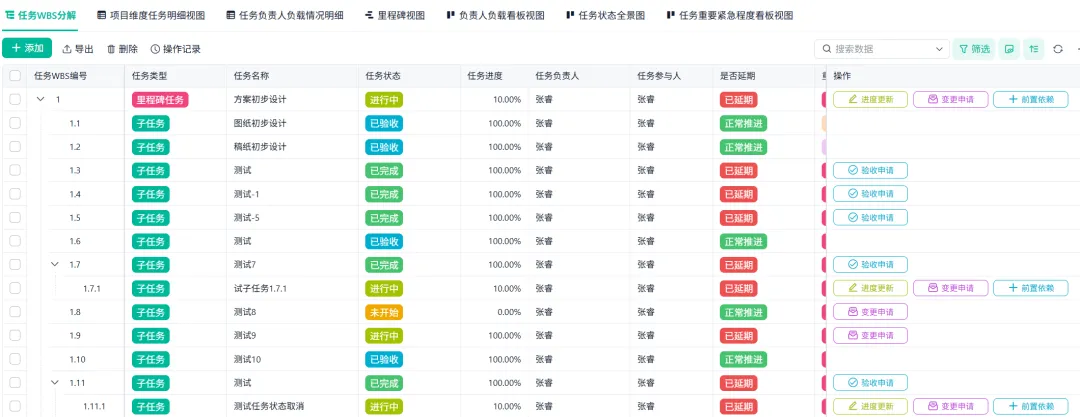This screenshot has width=1080, height=417.
Task: Click 前置依赖 in row 1.7.1
Action: click(1030, 288)
